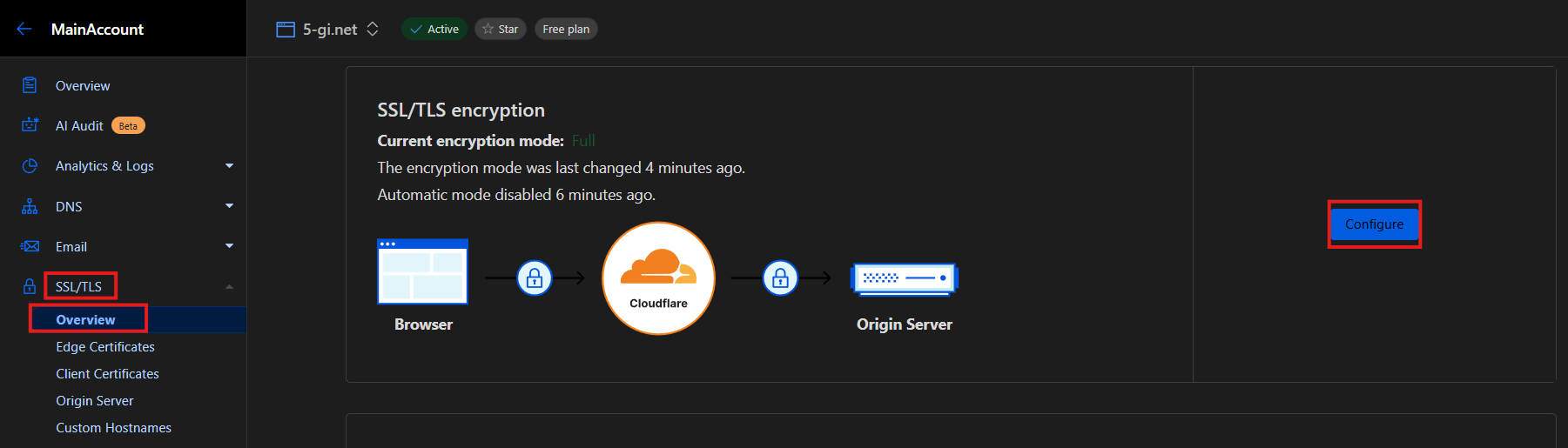Click the lock between Browser and Cloudflare

point(535,278)
